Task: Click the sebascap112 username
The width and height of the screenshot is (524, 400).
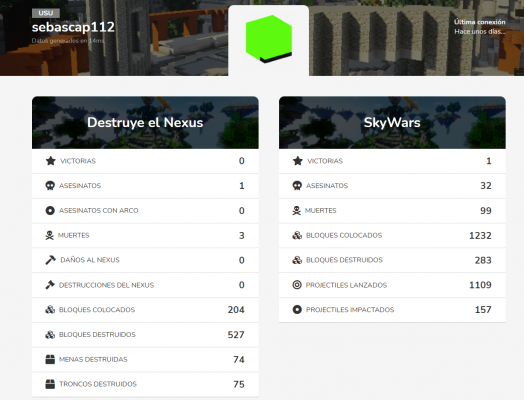Action: pos(73,27)
